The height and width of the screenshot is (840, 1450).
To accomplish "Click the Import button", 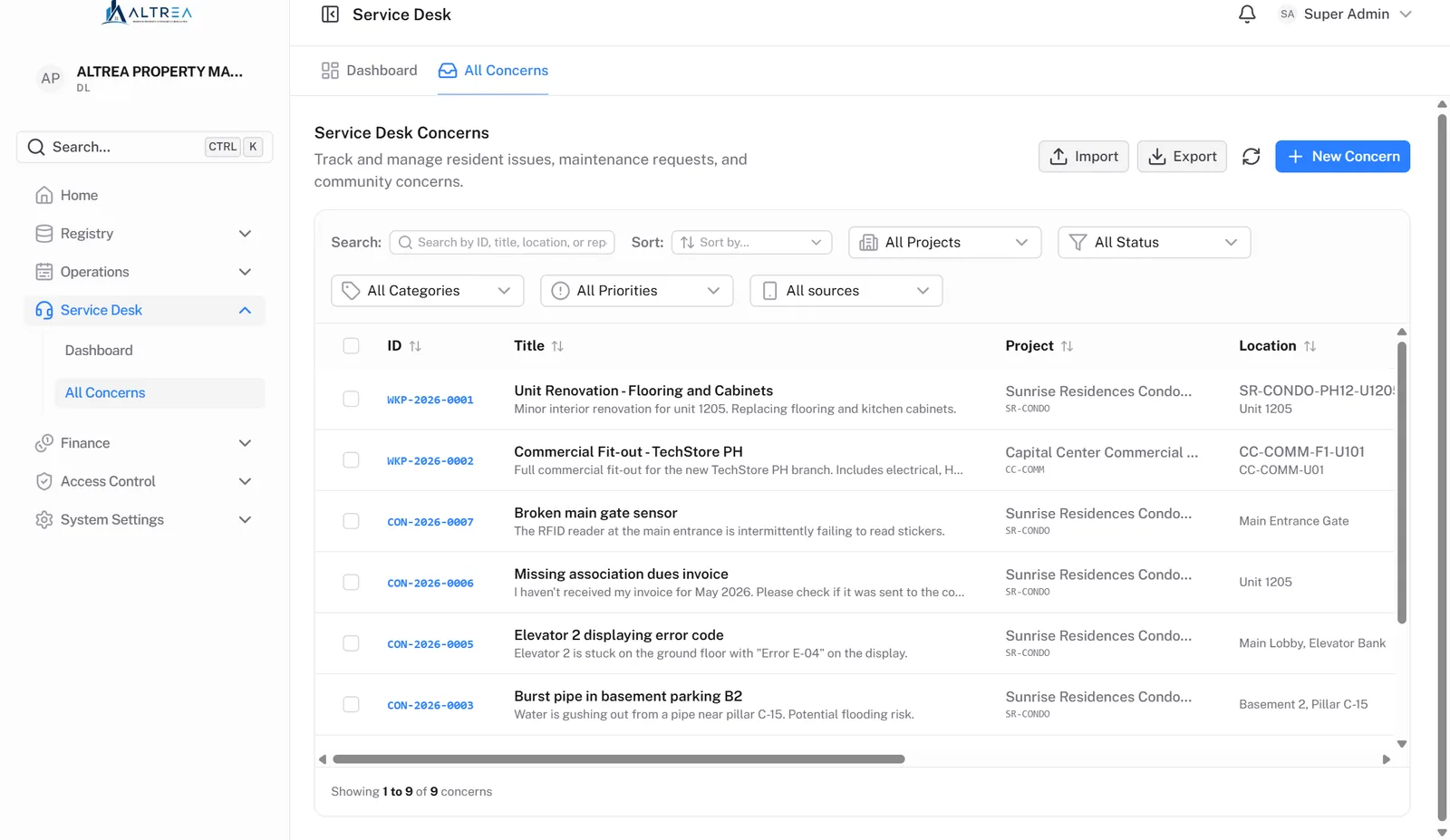I will [1083, 157].
